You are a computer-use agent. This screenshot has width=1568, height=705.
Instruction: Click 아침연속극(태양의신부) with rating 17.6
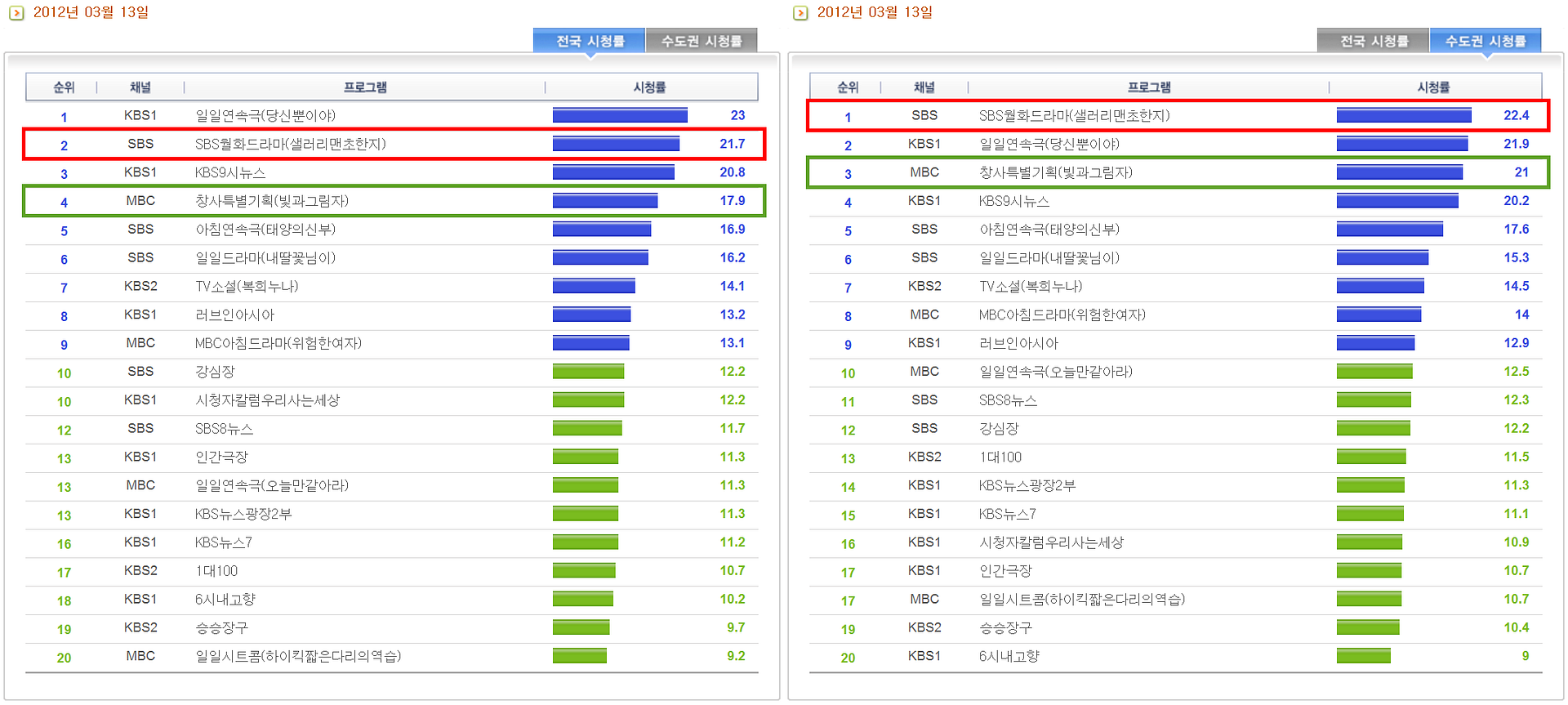1049,230
